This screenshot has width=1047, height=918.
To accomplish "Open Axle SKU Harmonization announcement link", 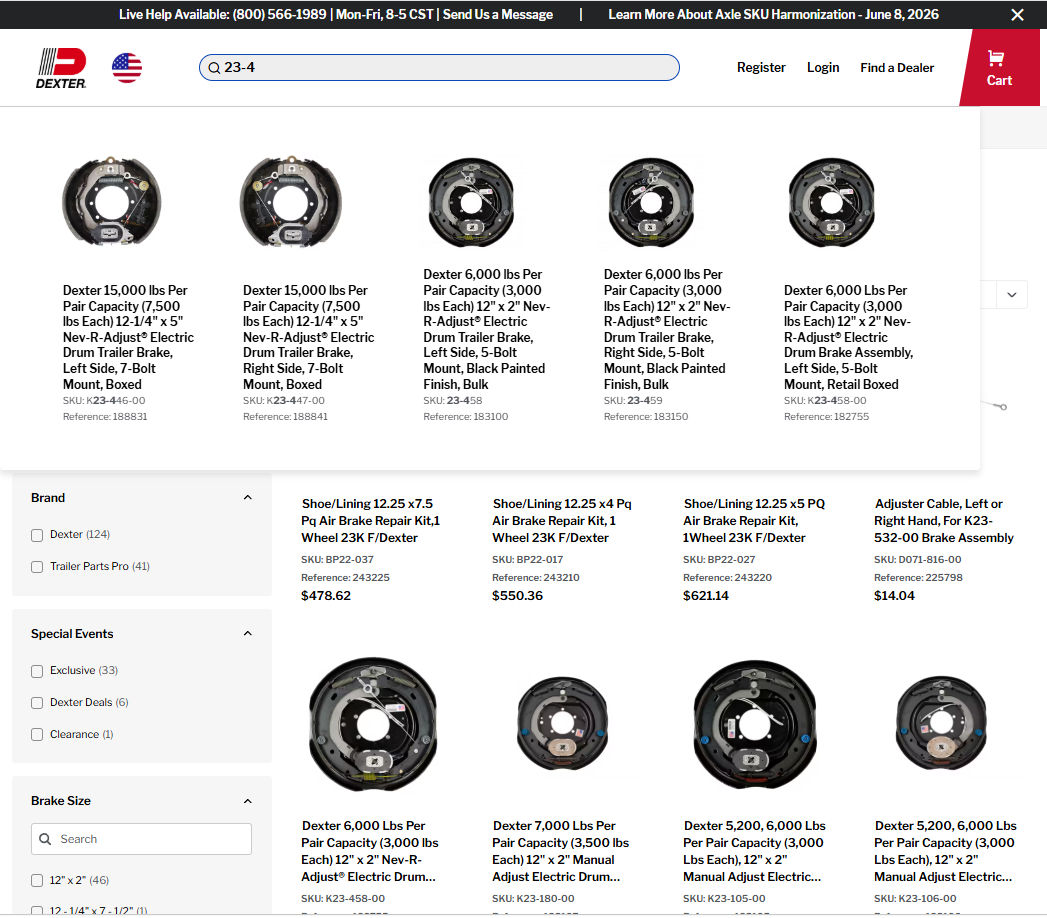I will coord(773,15).
